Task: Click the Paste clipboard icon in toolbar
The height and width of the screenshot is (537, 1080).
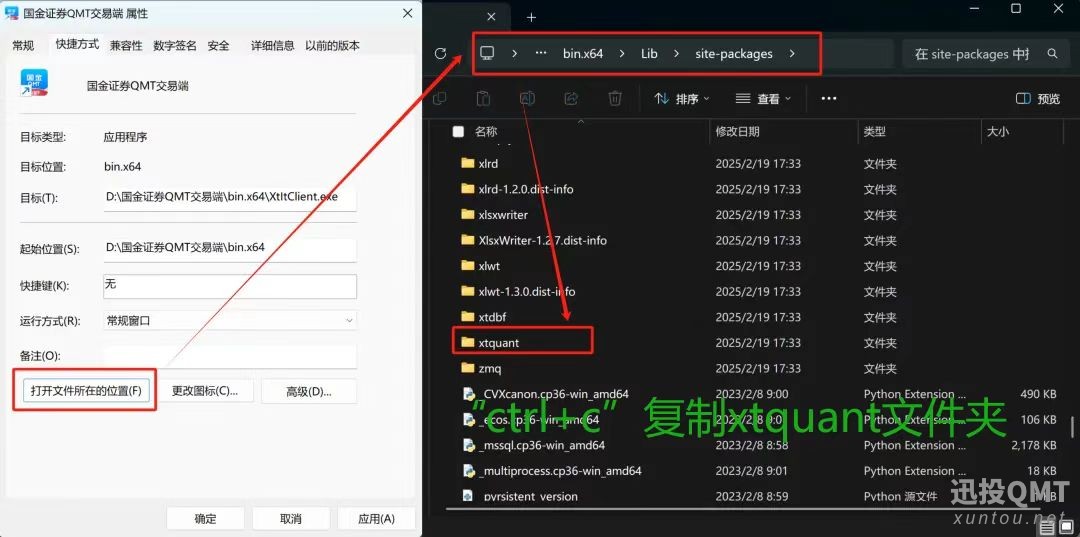Action: pyautogui.click(x=484, y=99)
